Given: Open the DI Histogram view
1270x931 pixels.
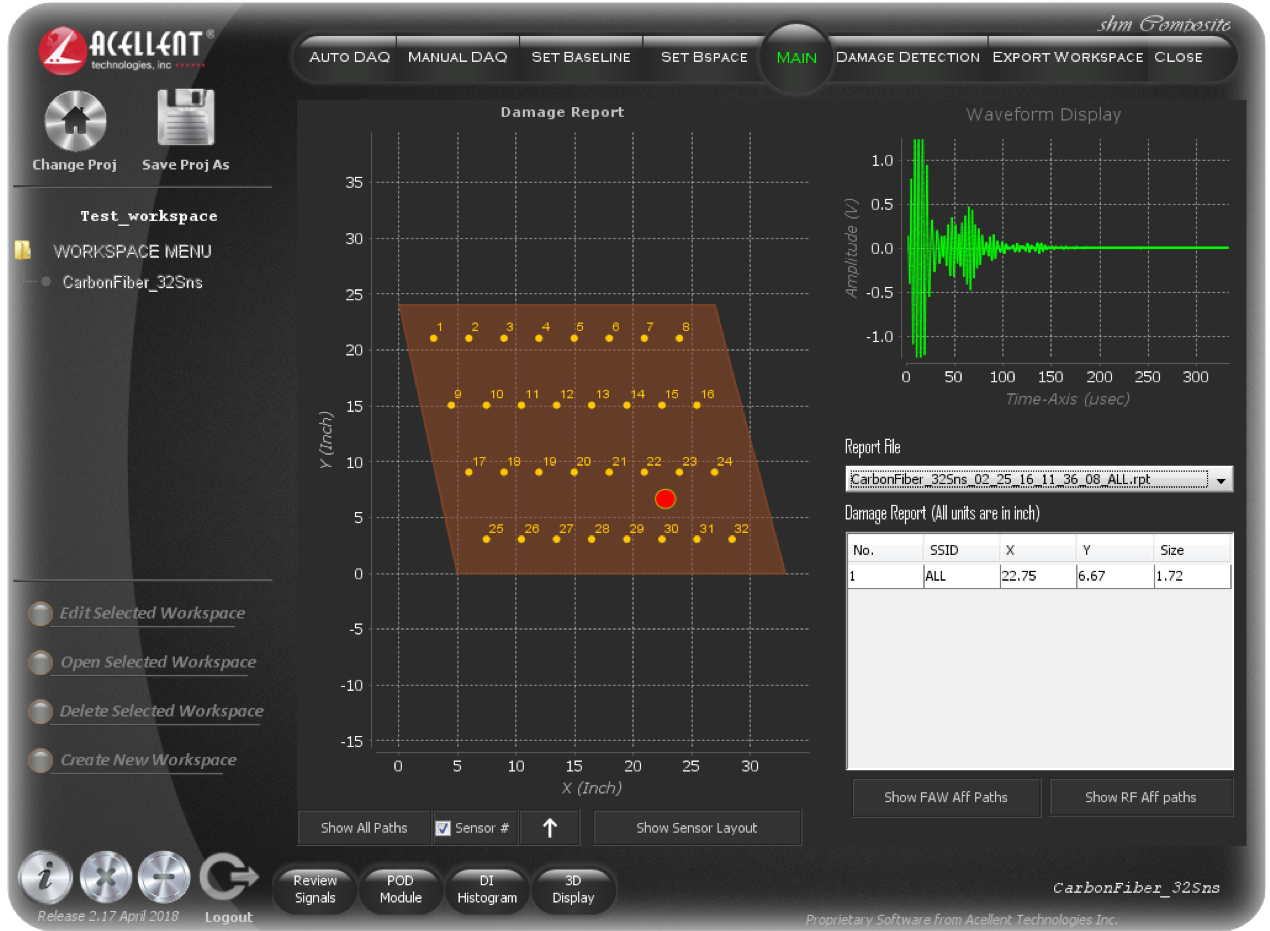Looking at the screenshot, I should (487, 888).
